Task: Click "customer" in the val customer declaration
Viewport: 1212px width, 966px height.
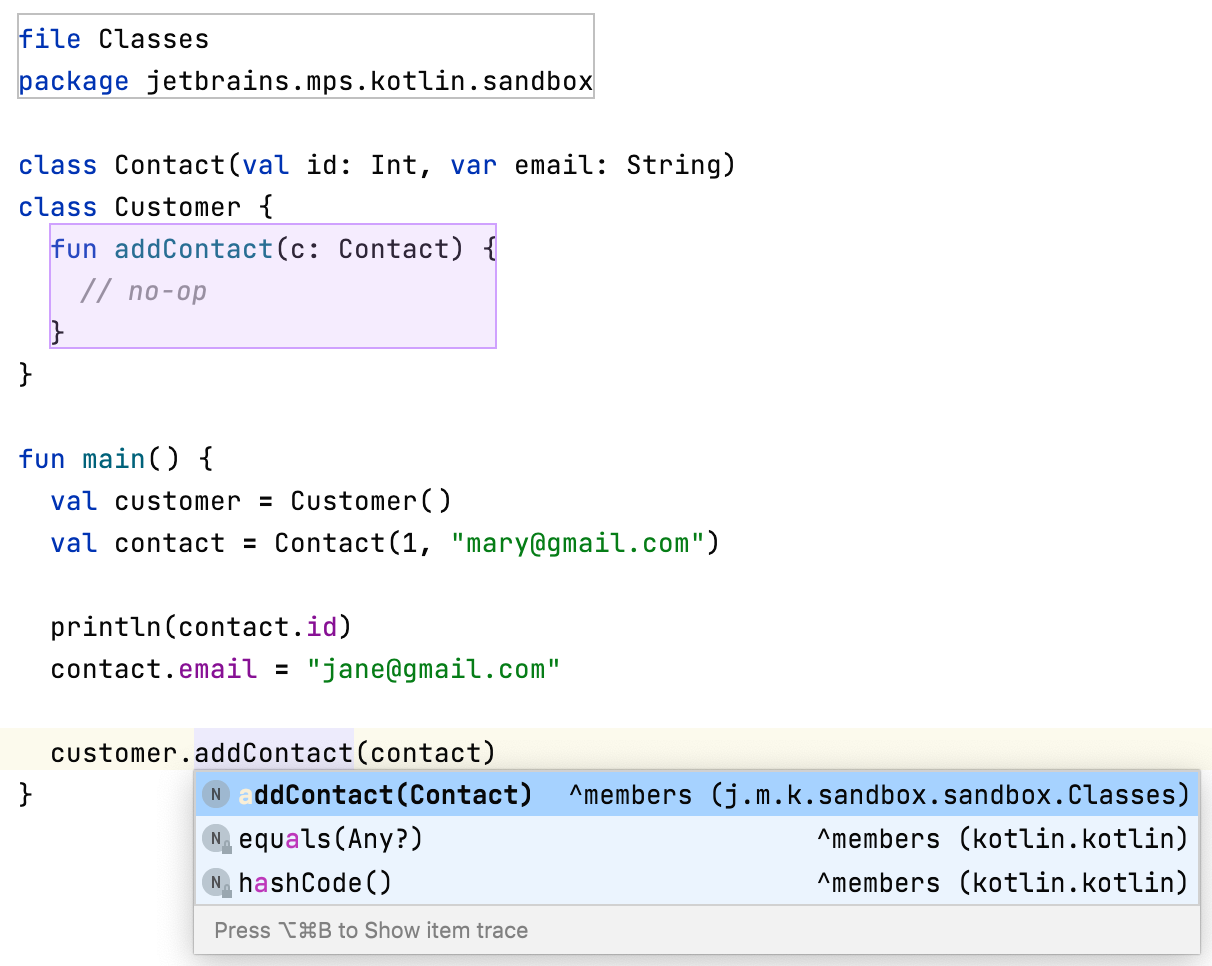Action: (178, 501)
